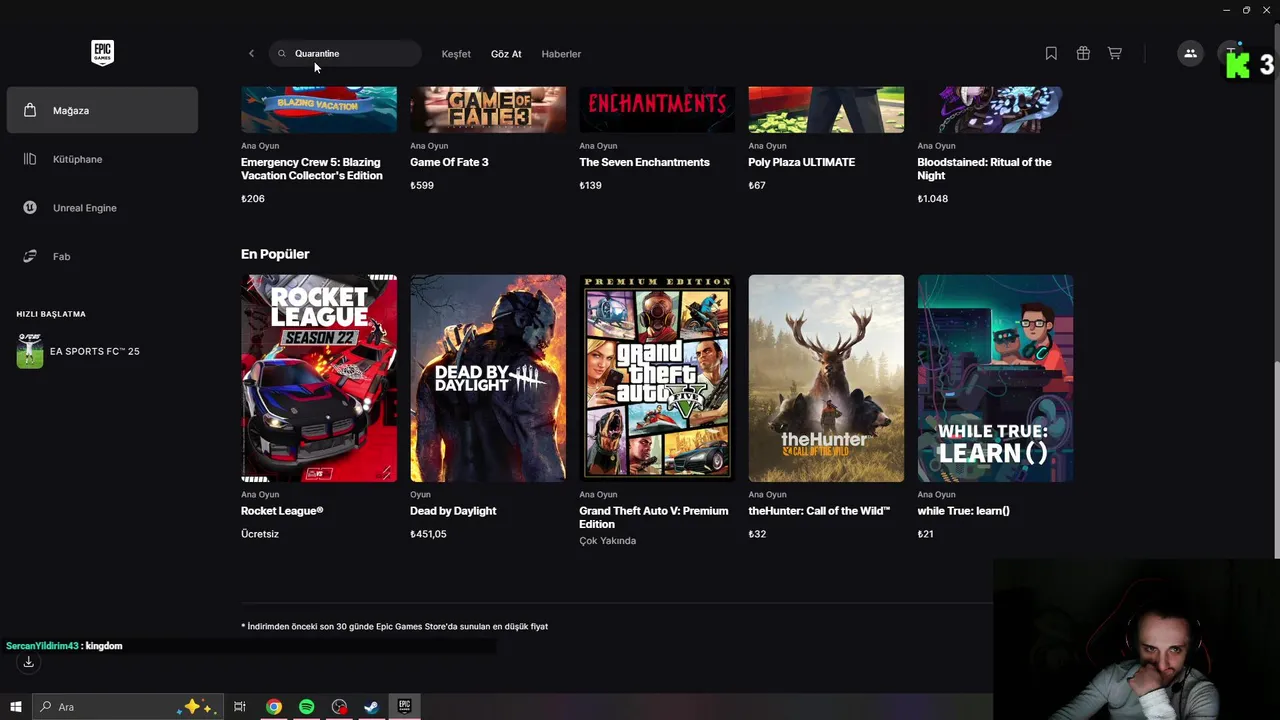Open Poly Plaza ULTIMATE thumbnail
Screen dimensions: 1280x720
826,110
